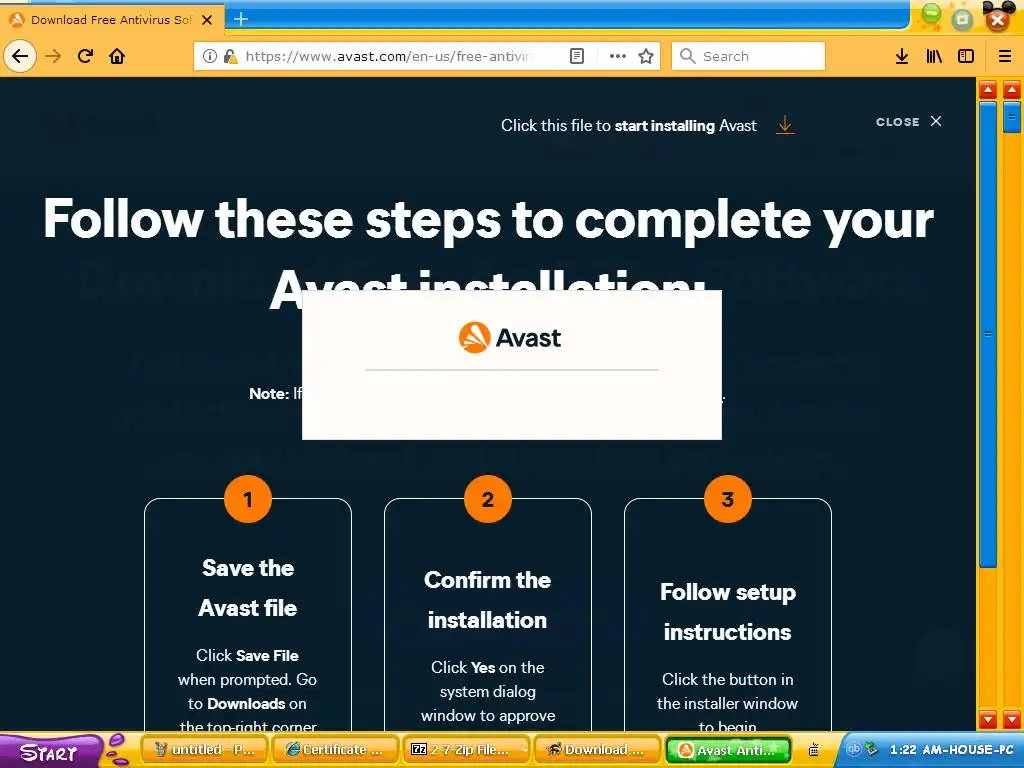Open a new browser tab

241,19
